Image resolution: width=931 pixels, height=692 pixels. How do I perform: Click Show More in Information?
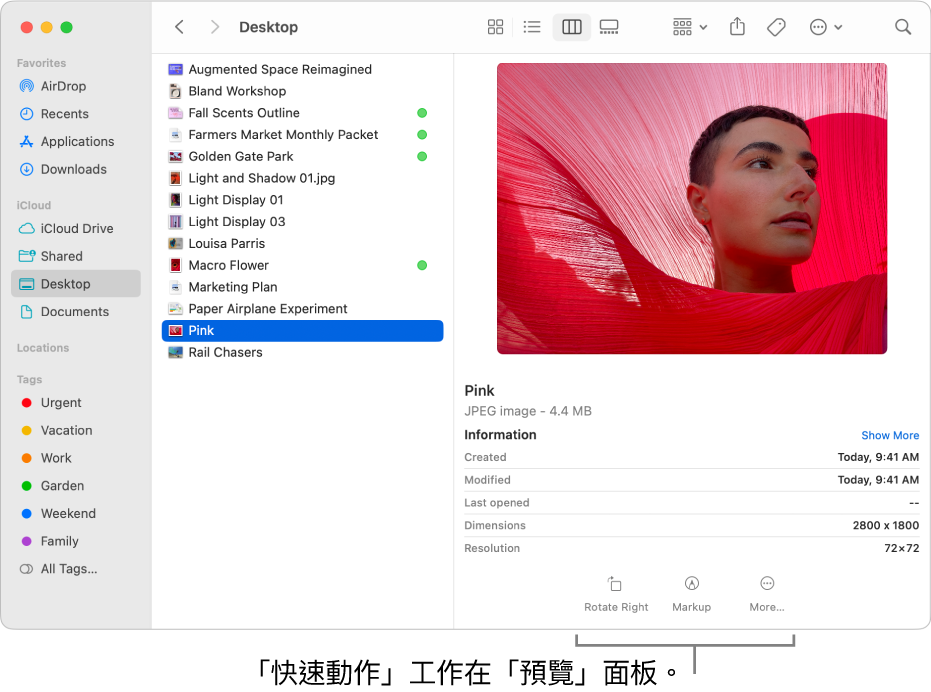[x=890, y=435]
